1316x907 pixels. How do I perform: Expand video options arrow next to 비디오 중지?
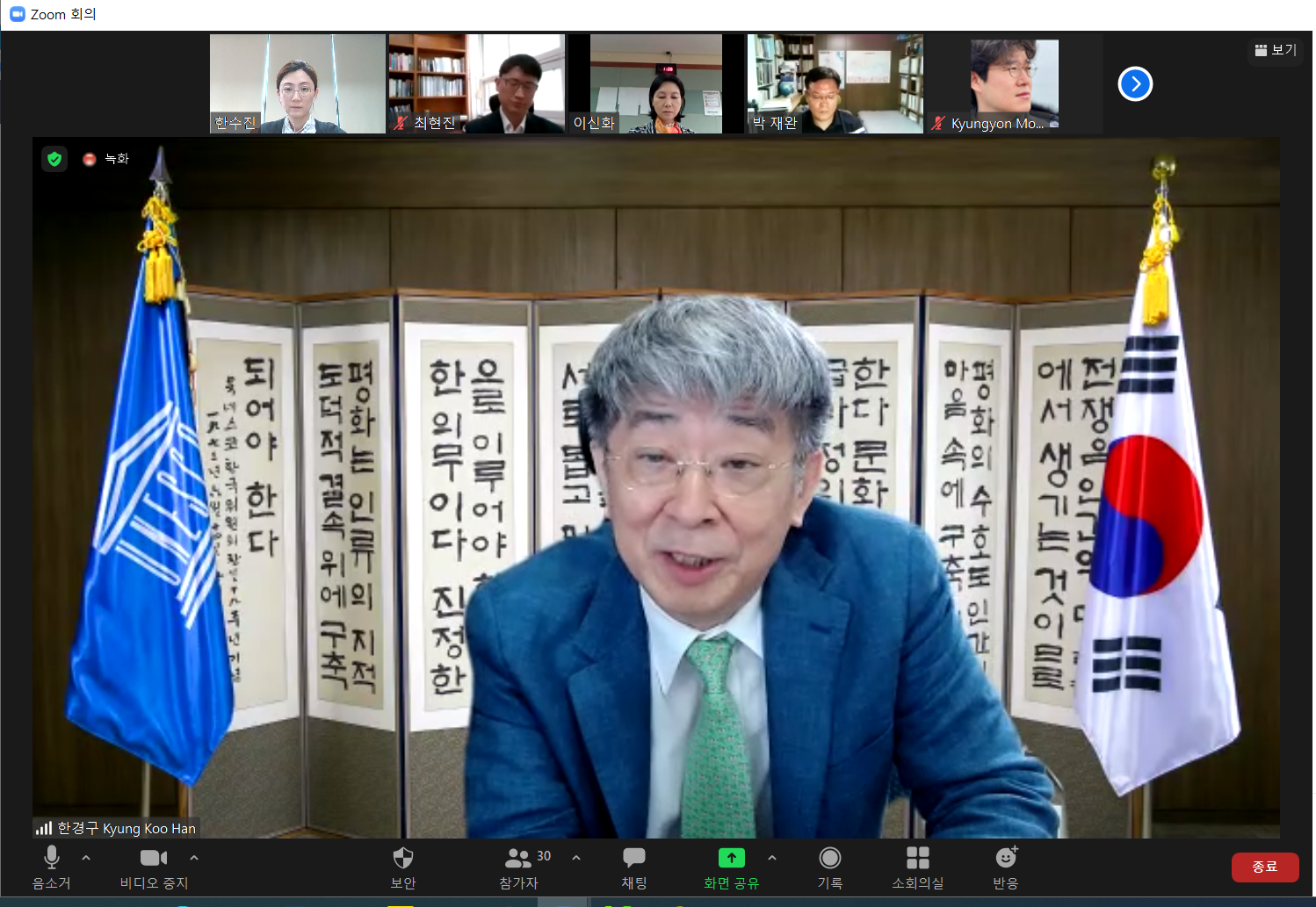194,858
